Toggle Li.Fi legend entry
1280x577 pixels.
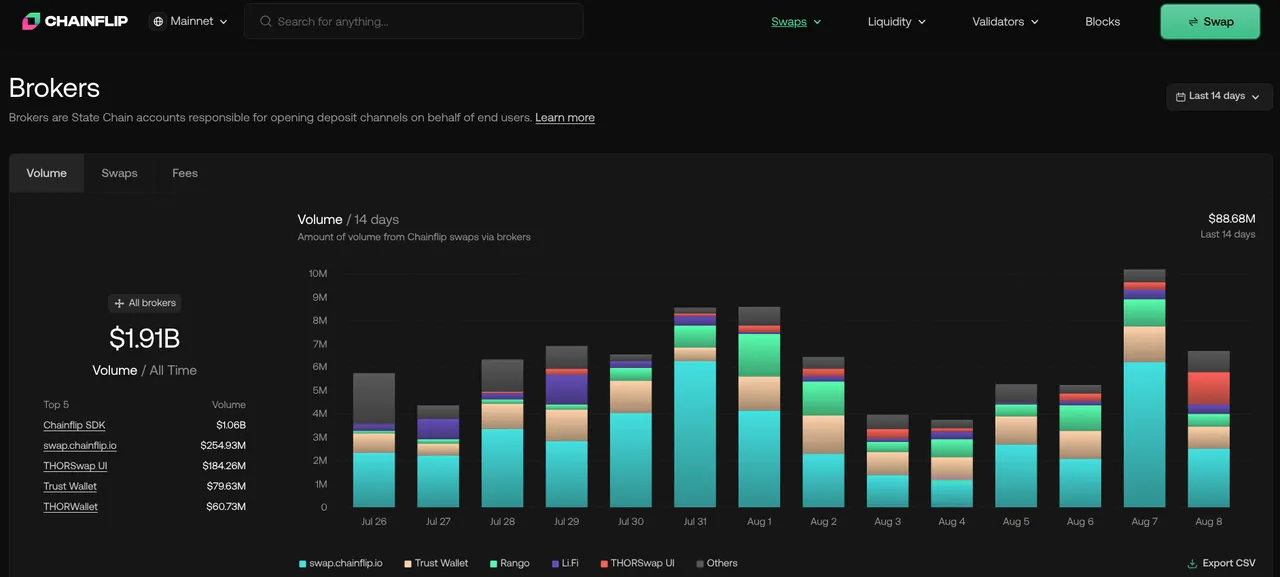click(x=565, y=564)
